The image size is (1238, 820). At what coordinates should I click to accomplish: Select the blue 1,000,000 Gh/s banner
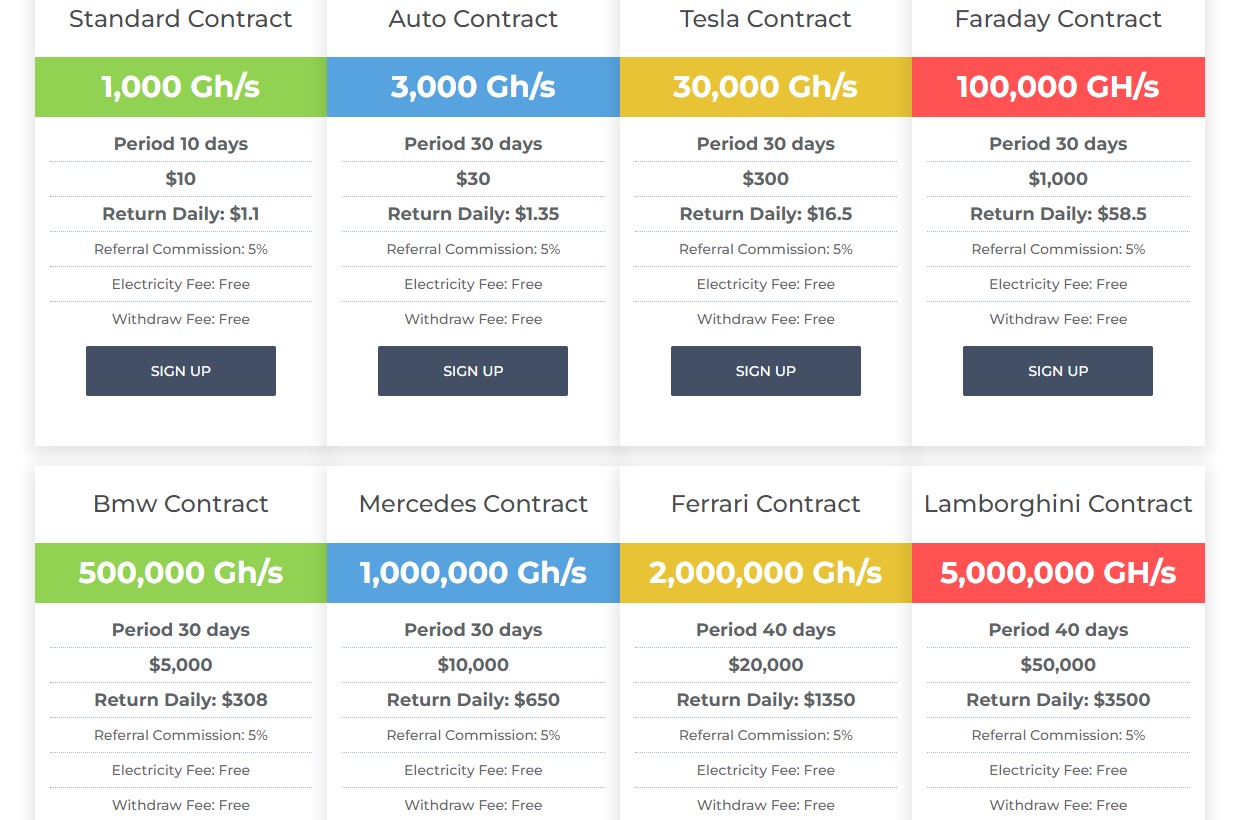(473, 573)
